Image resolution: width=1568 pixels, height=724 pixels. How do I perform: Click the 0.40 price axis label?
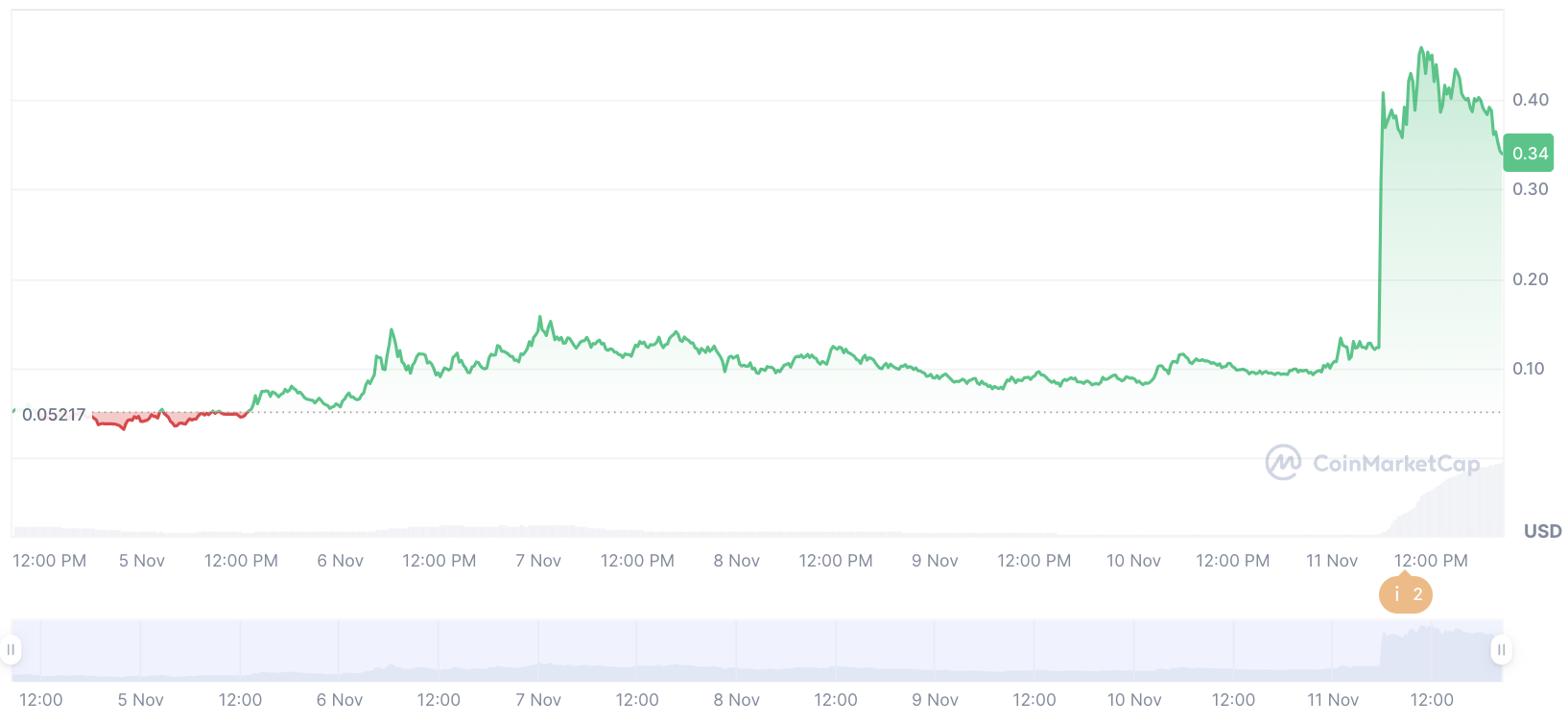point(1530,100)
